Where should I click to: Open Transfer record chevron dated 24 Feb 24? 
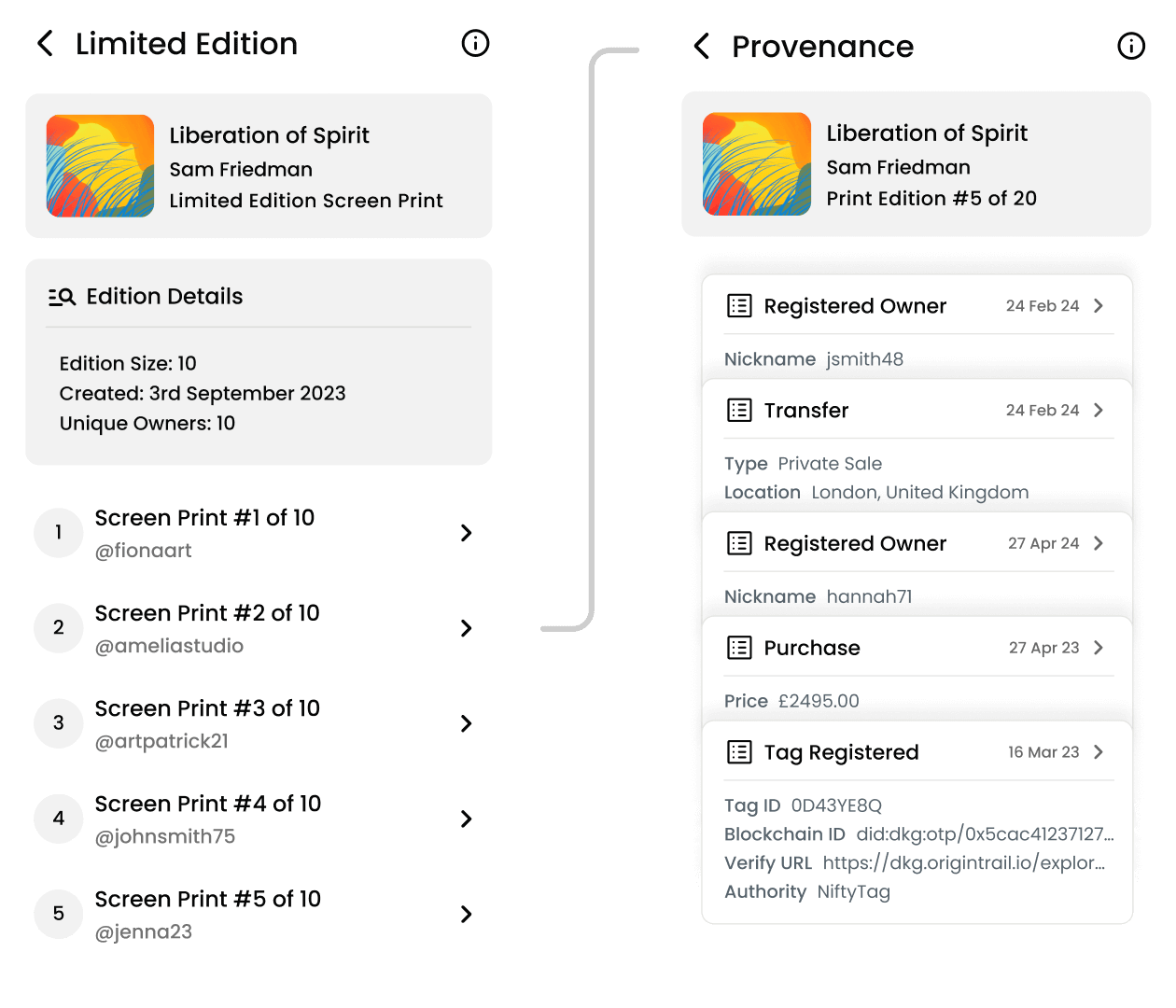pyautogui.click(x=1099, y=411)
